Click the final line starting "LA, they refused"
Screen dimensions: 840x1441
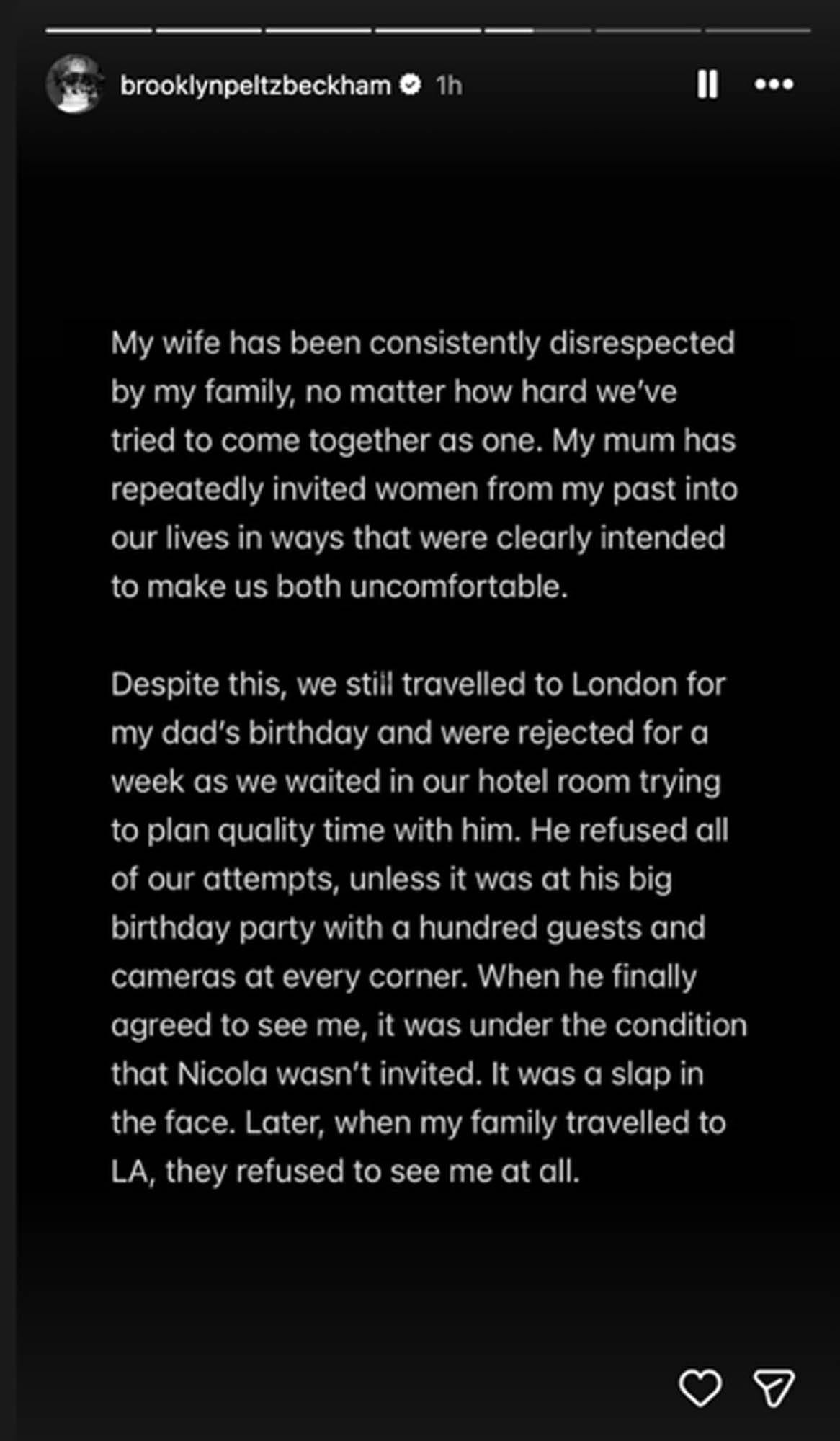[x=345, y=1172]
